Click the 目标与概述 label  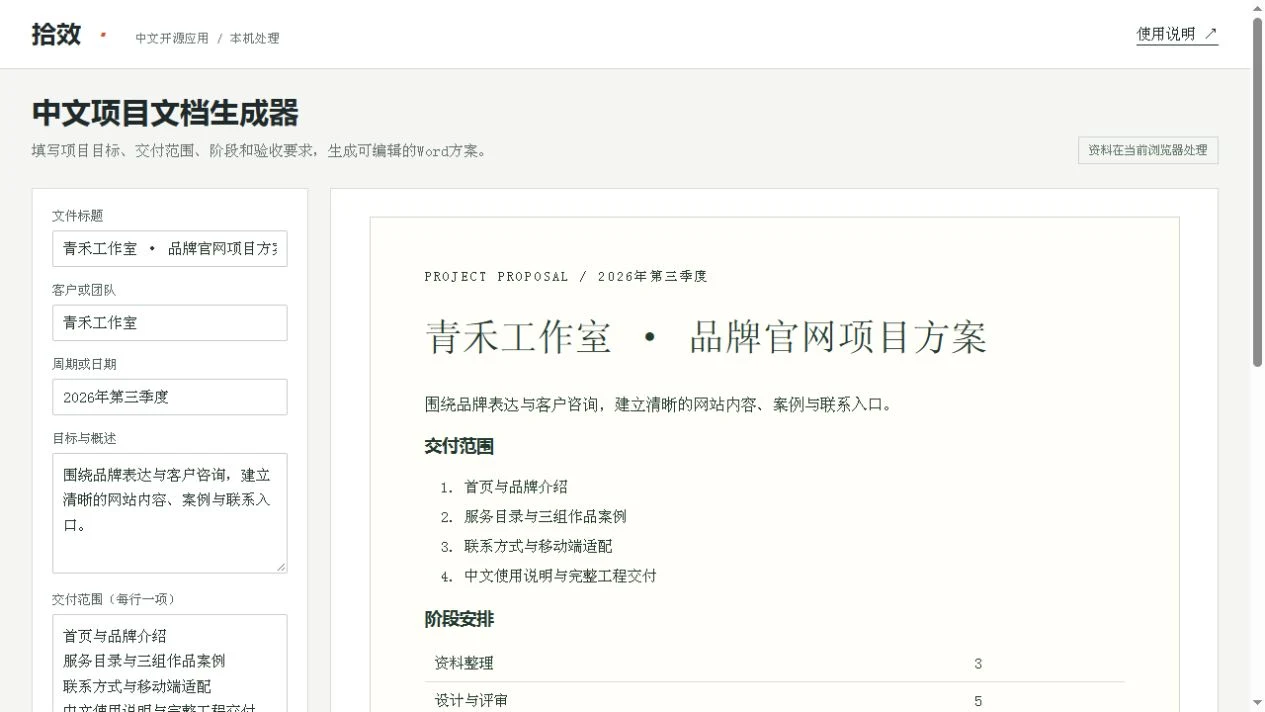point(84,438)
